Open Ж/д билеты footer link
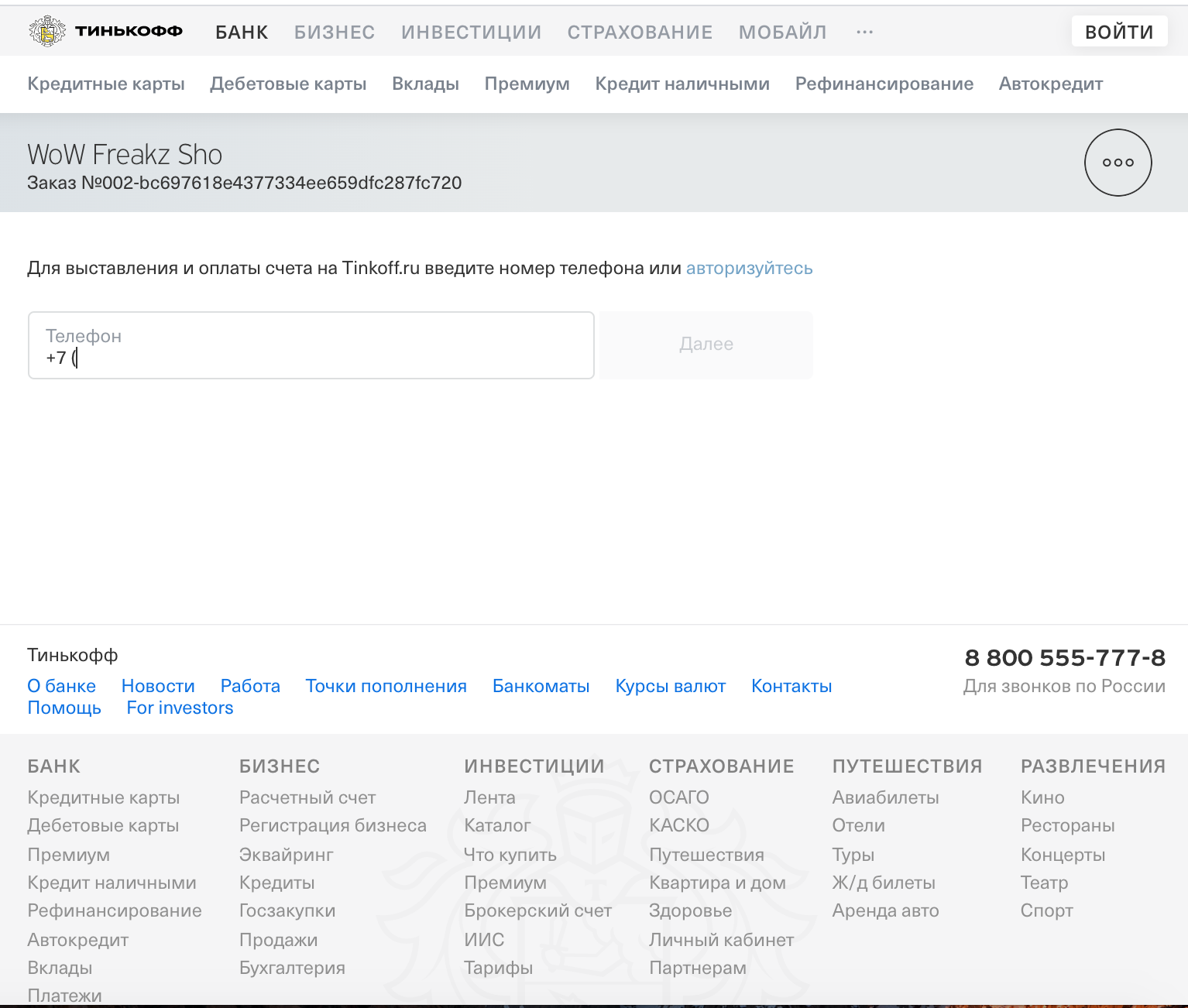Viewport: 1188px width, 1008px height. (884, 883)
